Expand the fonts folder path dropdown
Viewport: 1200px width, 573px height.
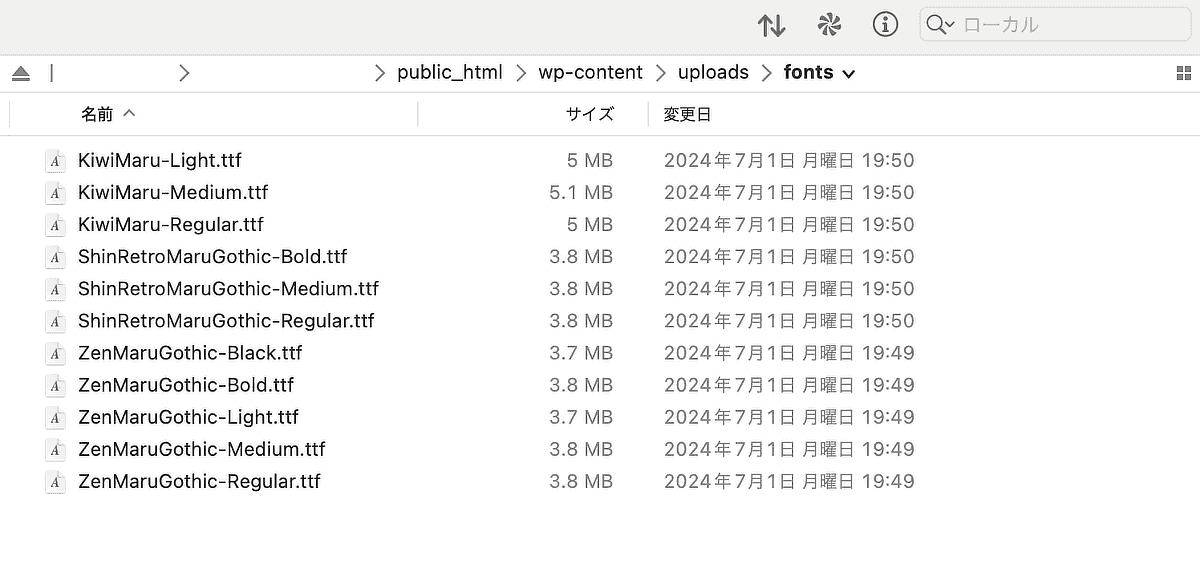pos(849,73)
